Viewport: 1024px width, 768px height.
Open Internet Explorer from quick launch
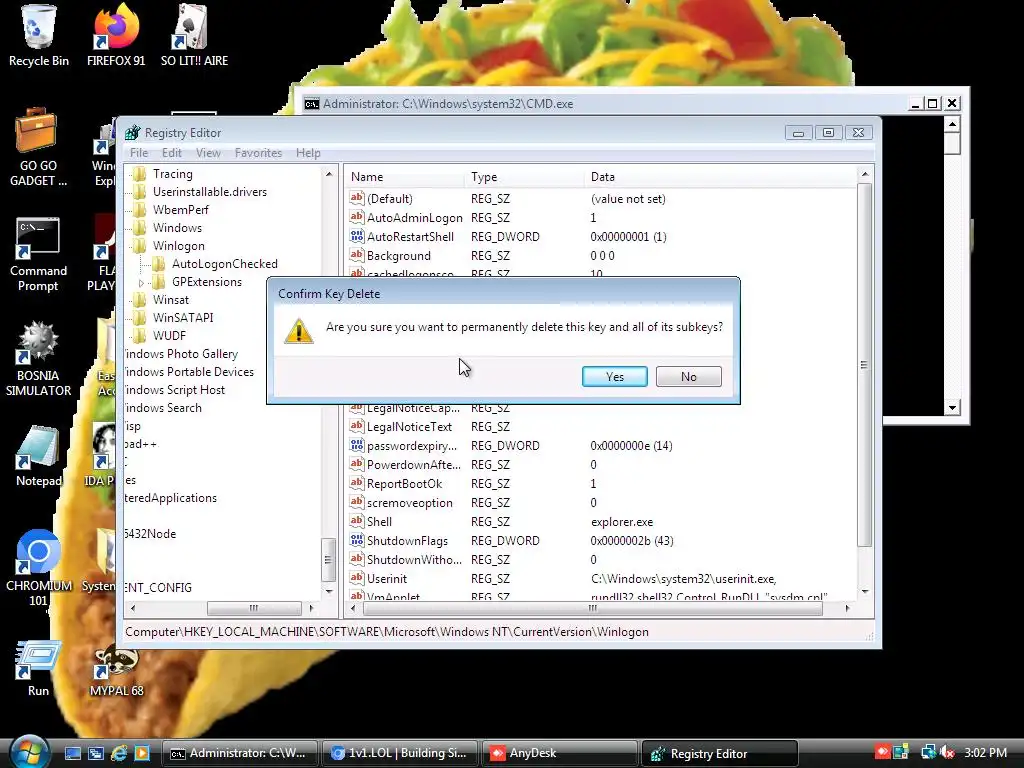tap(119, 753)
